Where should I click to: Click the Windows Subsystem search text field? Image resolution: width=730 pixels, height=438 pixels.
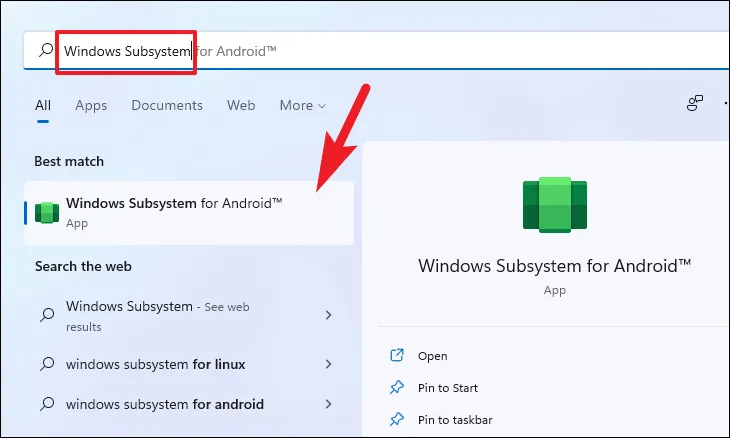pyautogui.click(x=376, y=51)
